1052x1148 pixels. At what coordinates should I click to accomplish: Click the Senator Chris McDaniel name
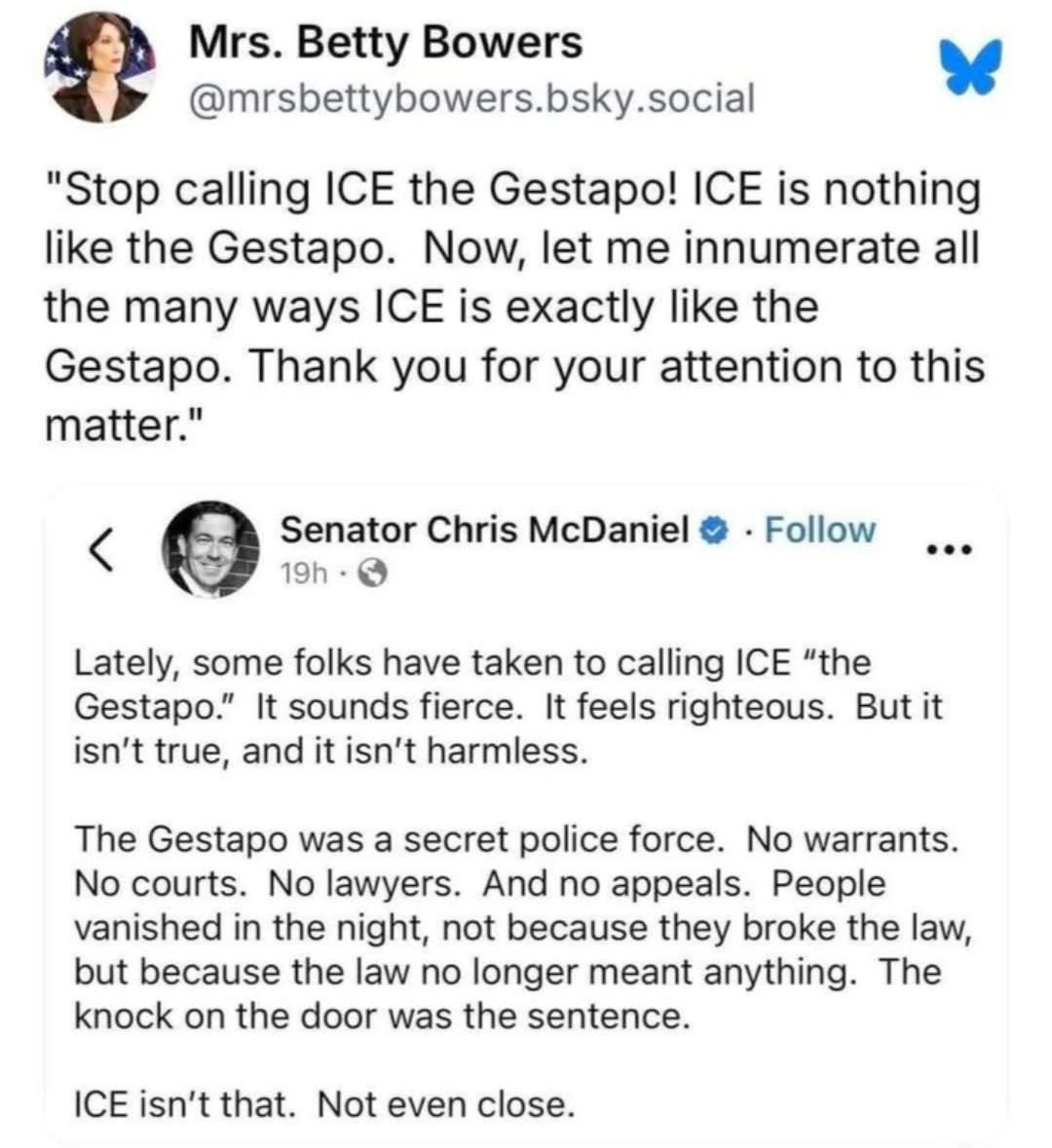pyautogui.click(x=484, y=530)
